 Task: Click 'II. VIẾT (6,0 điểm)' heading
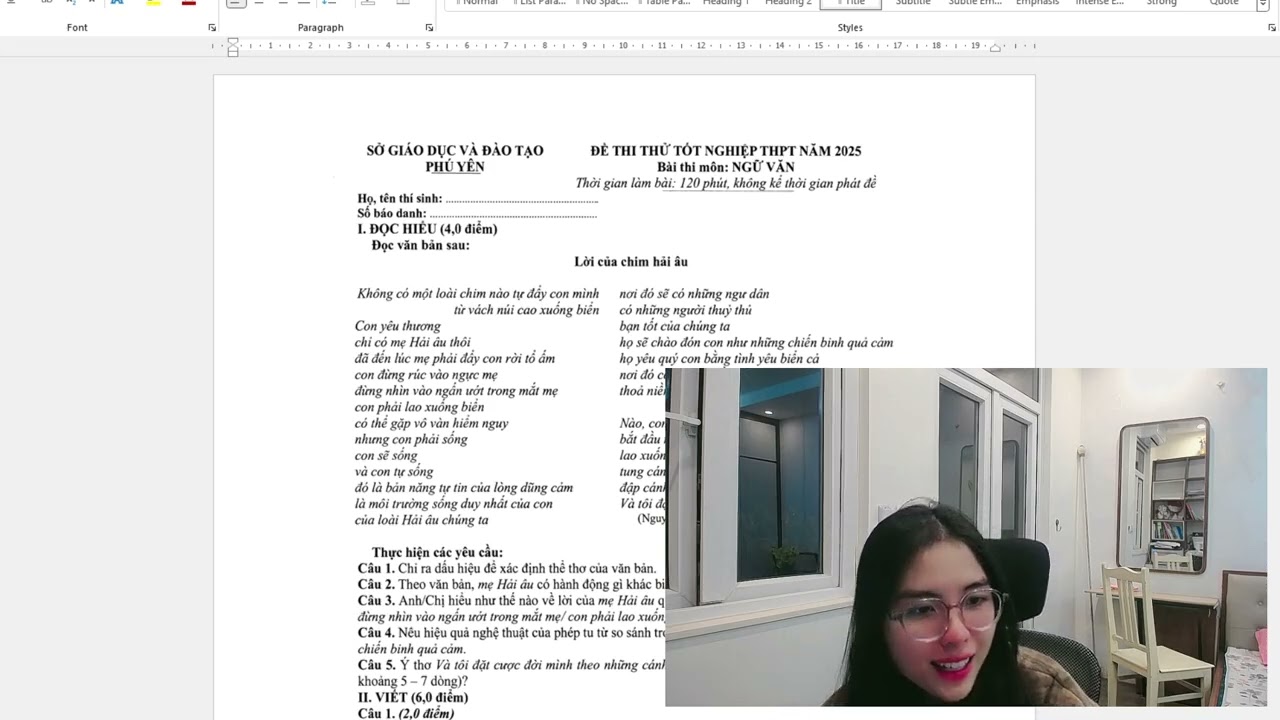pyautogui.click(x=413, y=697)
